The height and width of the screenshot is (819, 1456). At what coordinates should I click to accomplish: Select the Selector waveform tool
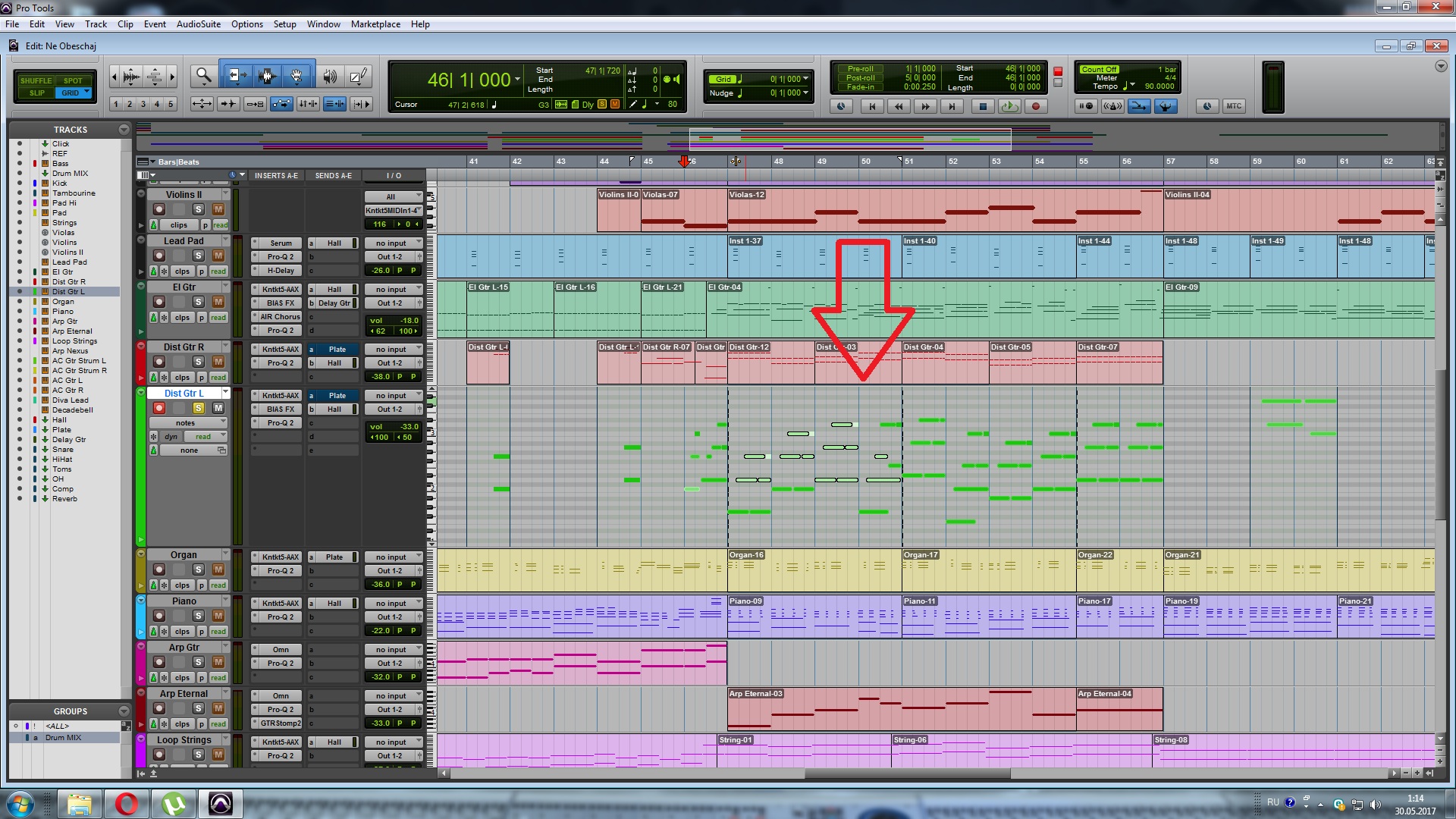click(x=266, y=75)
